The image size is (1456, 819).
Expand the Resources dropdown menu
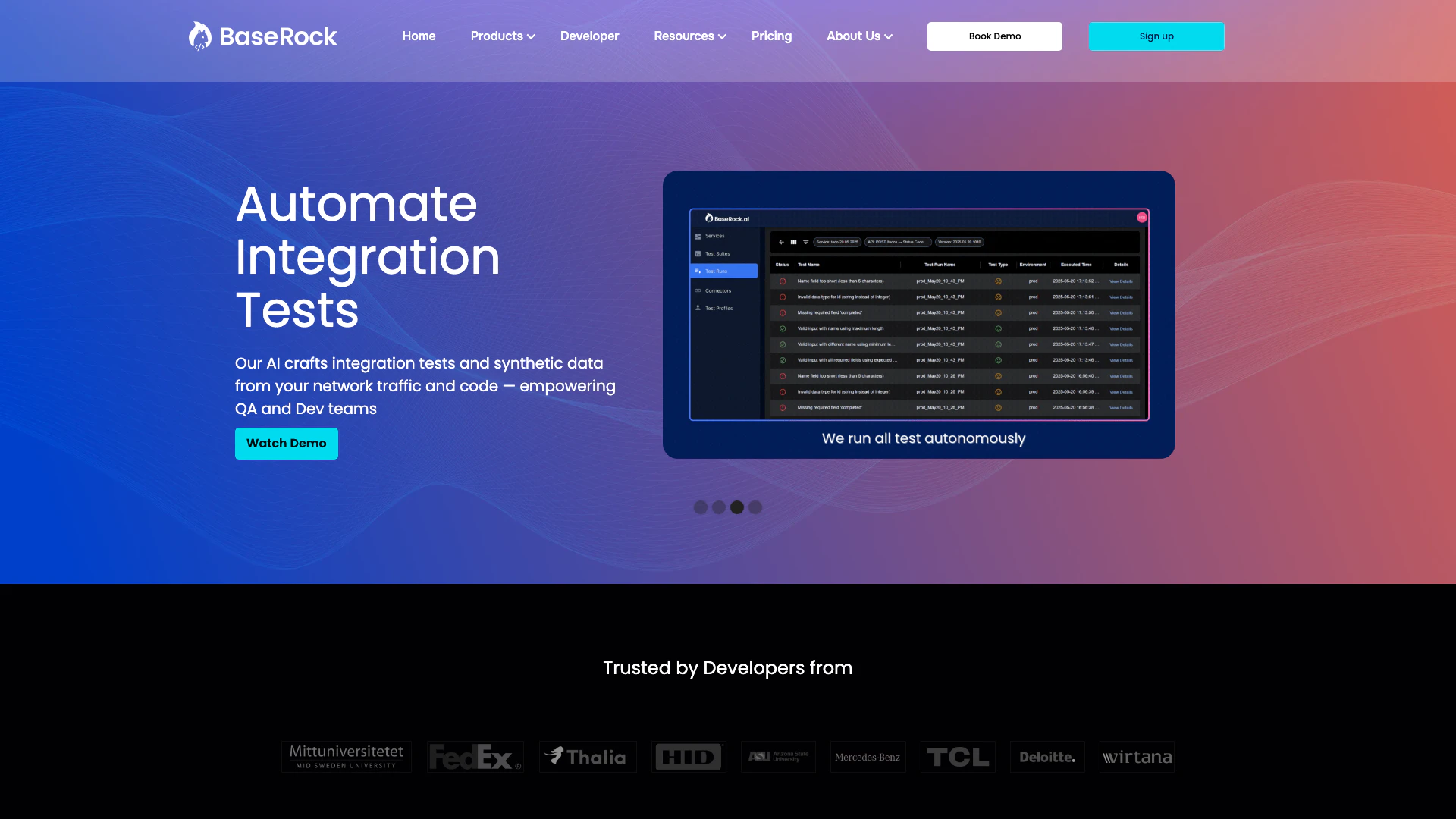[x=689, y=36]
